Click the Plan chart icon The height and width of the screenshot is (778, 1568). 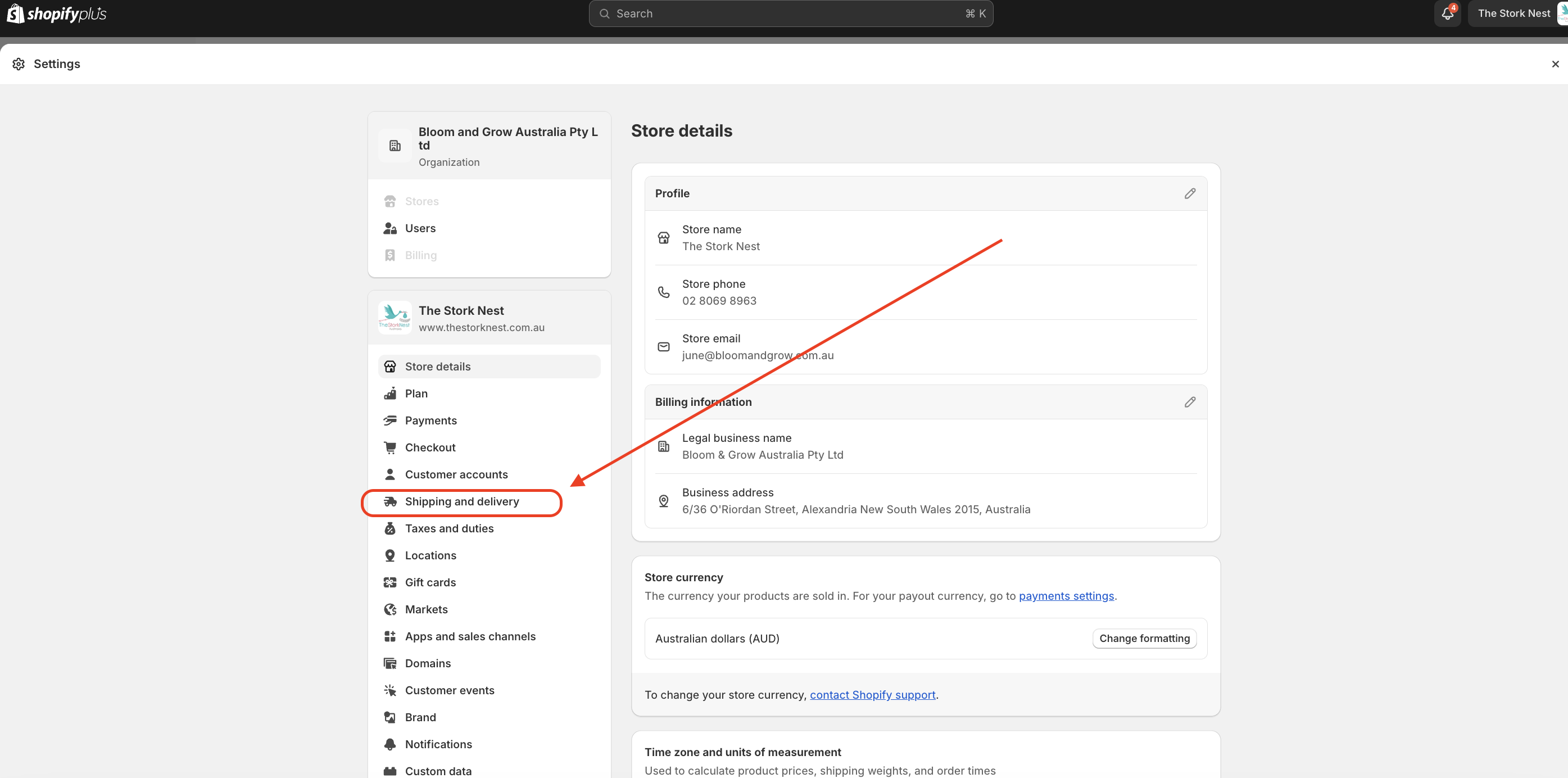(x=390, y=393)
